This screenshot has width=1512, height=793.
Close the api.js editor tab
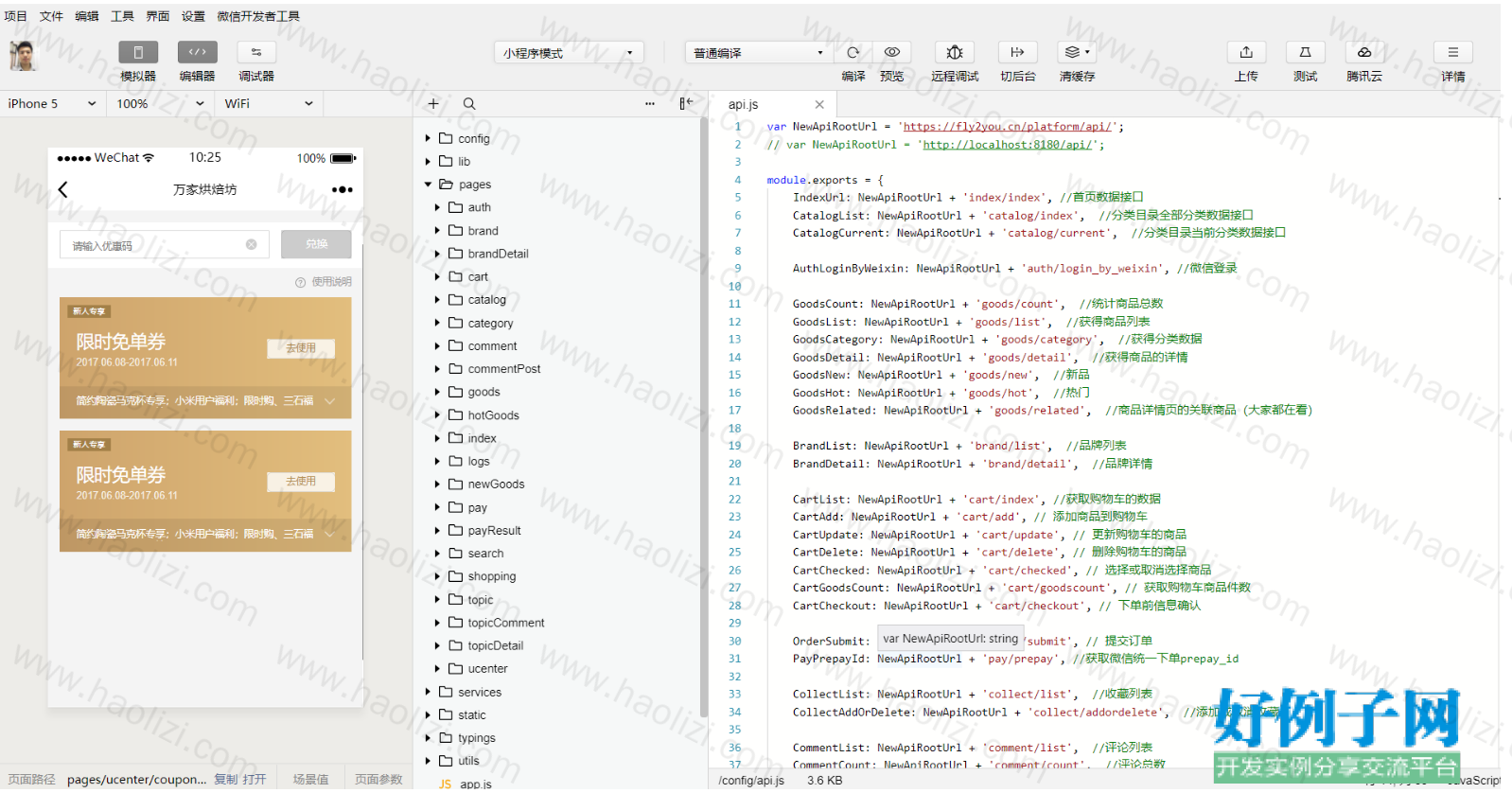[819, 105]
